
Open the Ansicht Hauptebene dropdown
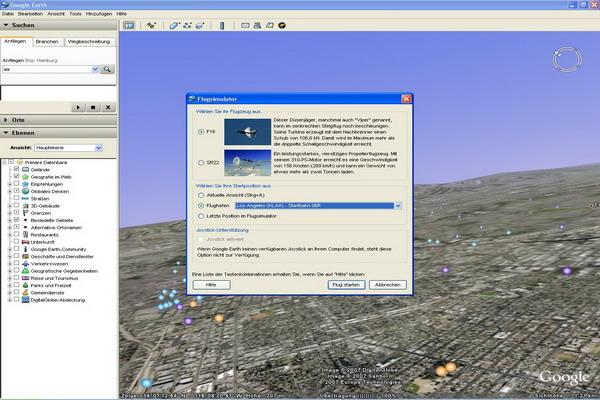(98, 148)
